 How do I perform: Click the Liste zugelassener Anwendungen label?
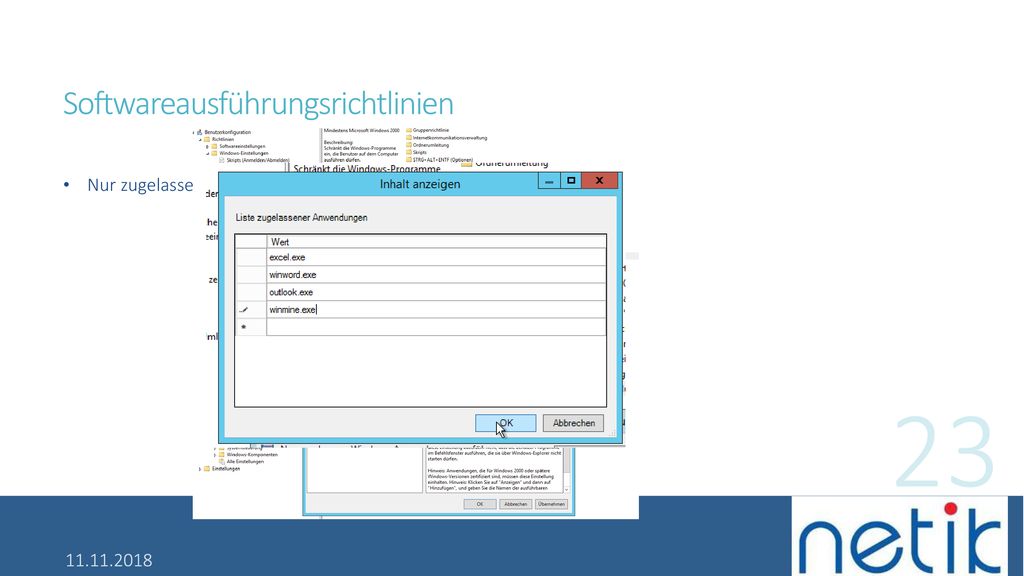pyautogui.click(x=302, y=217)
